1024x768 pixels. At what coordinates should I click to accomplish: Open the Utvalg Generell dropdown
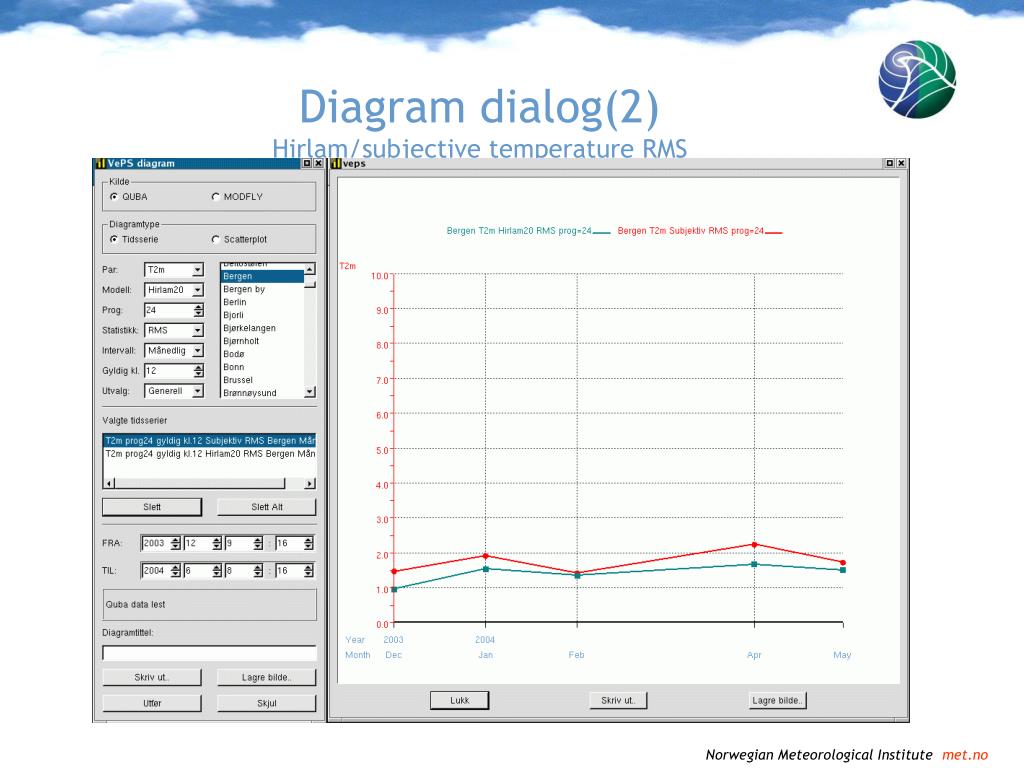pos(197,391)
